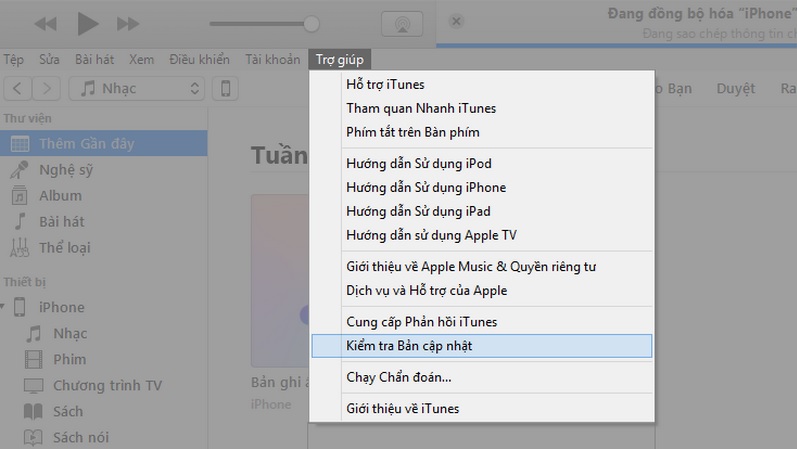This screenshot has width=797, height=449.
Task: Choose Hướng dẫn Sử dụng iPhone
Action: [482, 188]
